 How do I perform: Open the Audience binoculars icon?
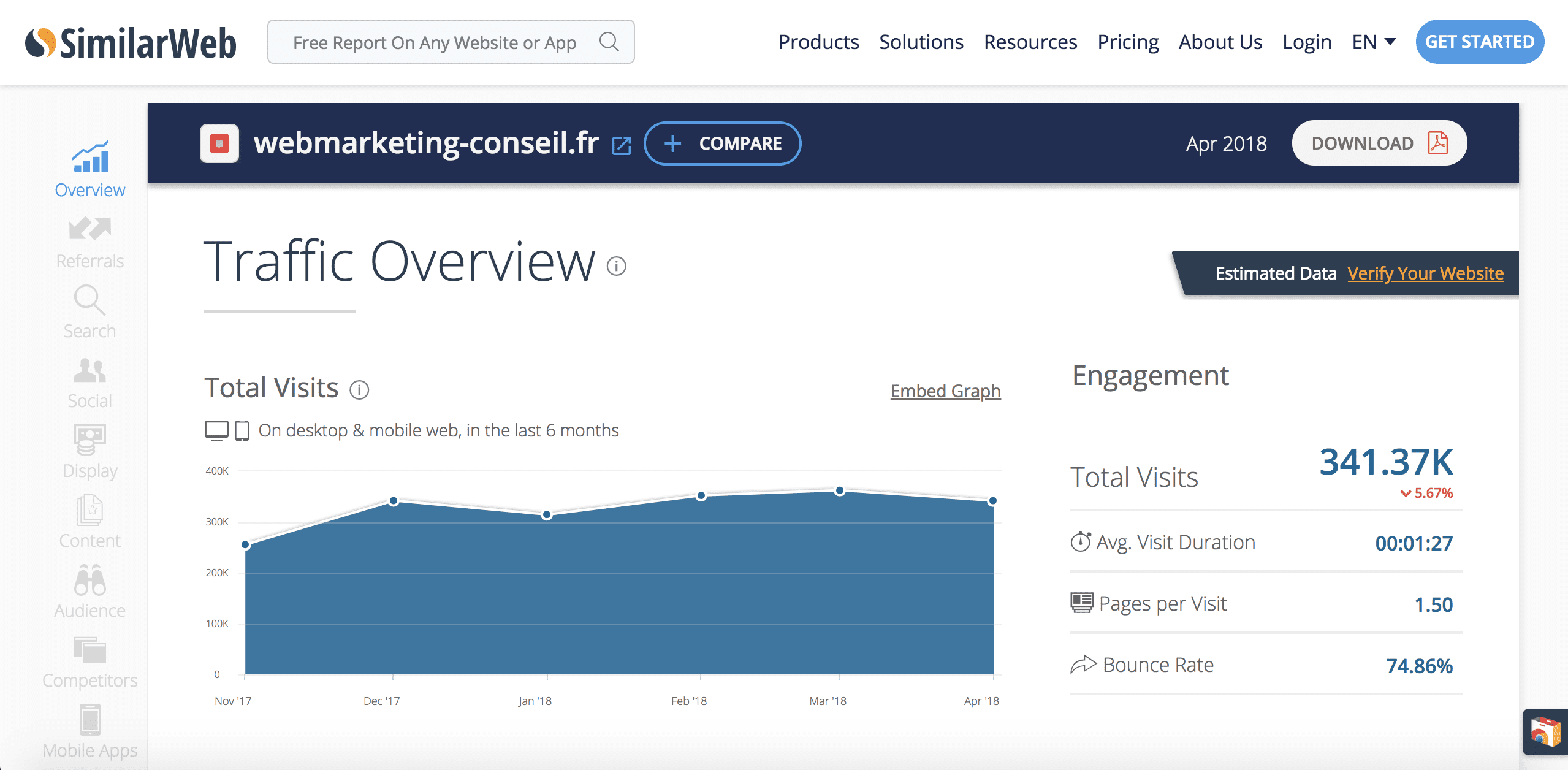(x=89, y=580)
